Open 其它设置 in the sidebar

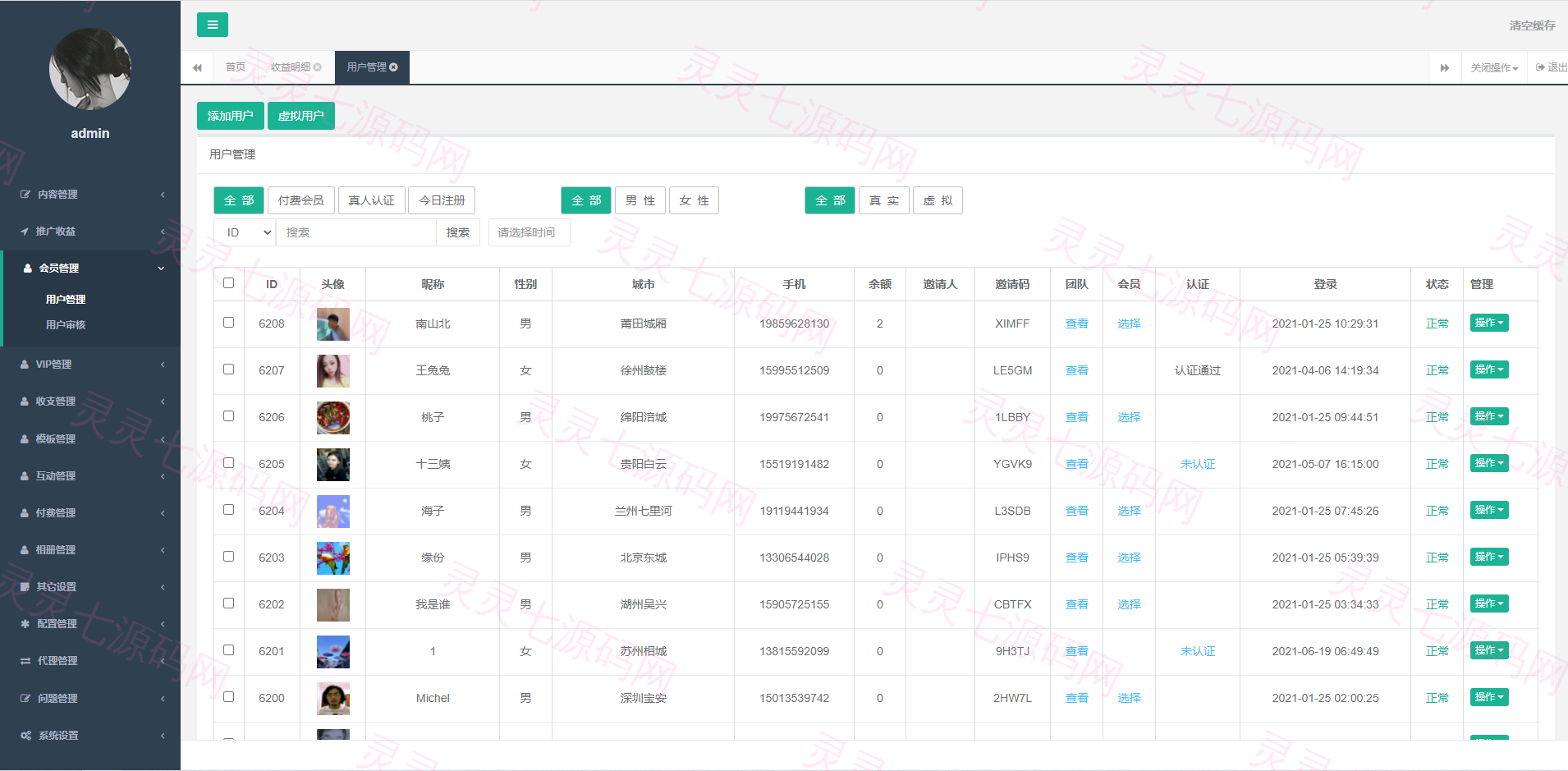click(x=90, y=587)
